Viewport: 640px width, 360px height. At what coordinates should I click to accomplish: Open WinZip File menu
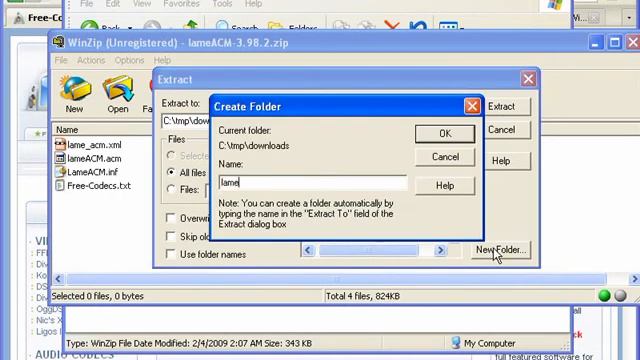coord(61,60)
